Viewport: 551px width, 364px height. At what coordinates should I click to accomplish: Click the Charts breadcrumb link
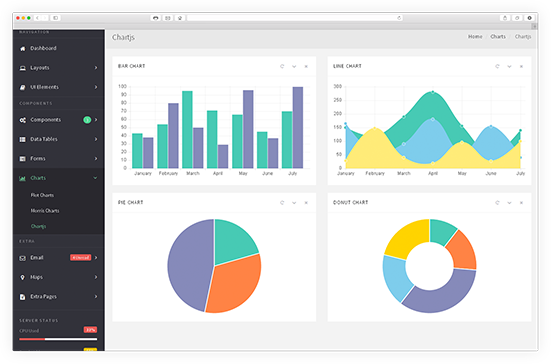[x=498, y=37]
